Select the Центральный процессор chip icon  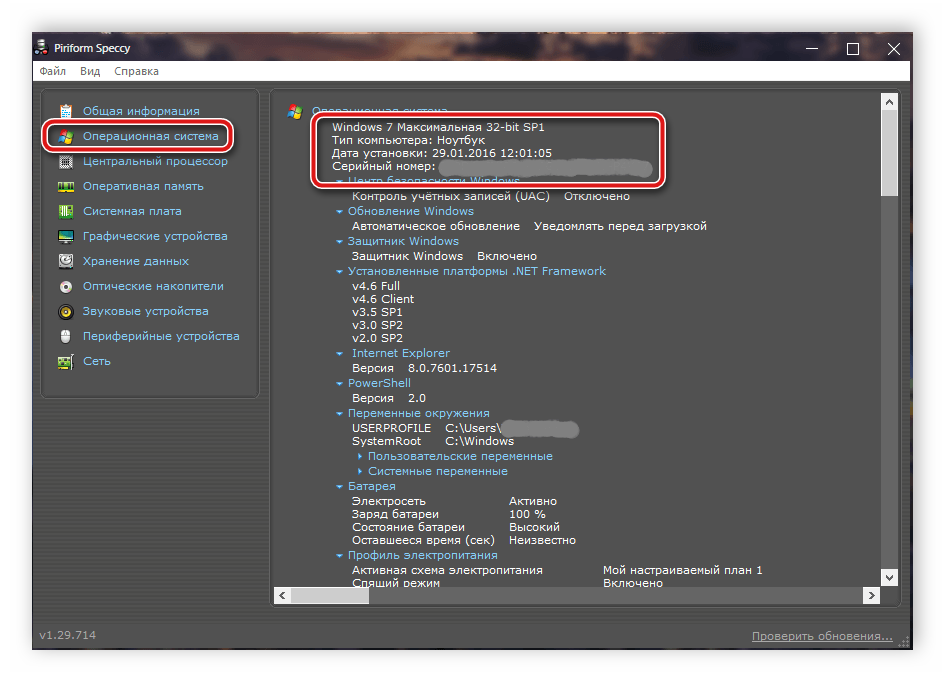66,161
